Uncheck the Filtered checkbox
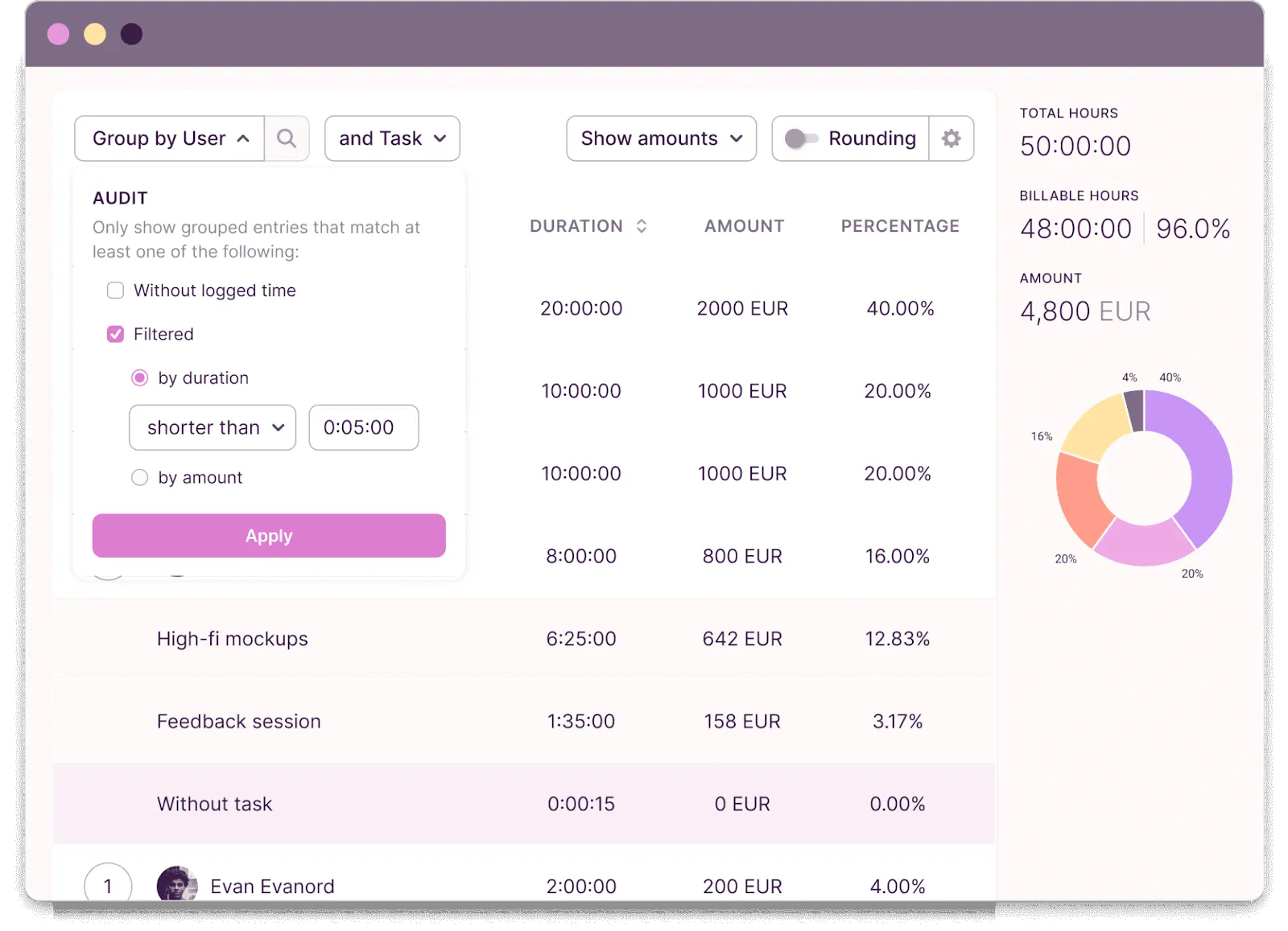1288x931 pixels. pos(115,334)
